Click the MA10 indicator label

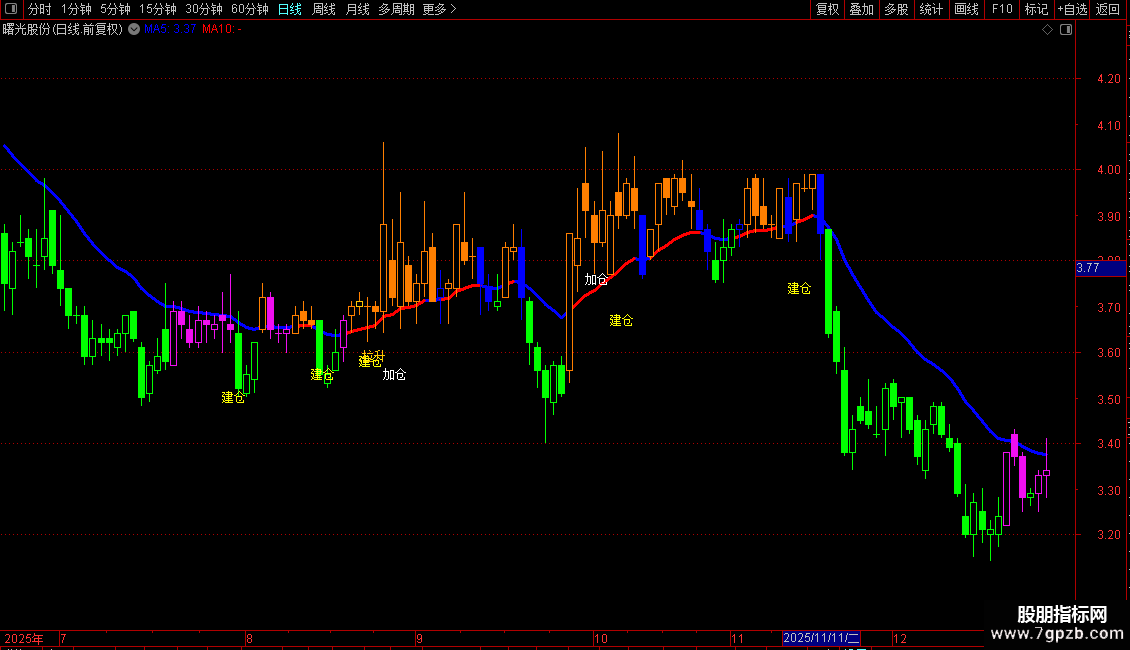click(221, 29)
